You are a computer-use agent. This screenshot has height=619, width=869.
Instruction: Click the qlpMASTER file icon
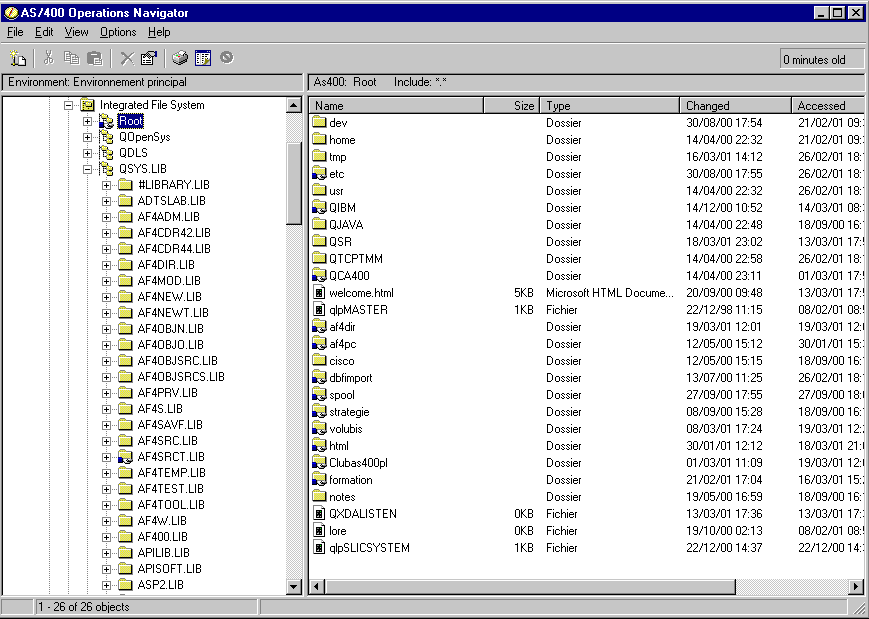(319, 310)
